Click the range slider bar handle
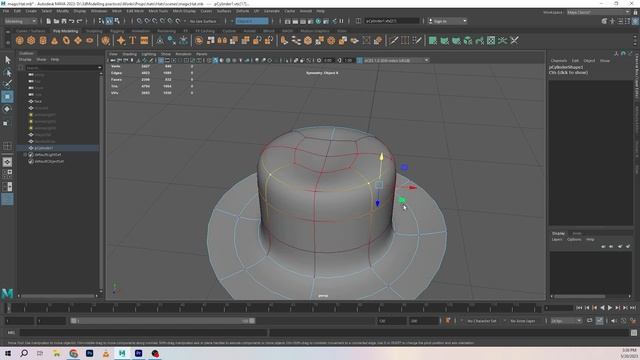This screenshot has width=640, height=360. click(x=162, y=321)
